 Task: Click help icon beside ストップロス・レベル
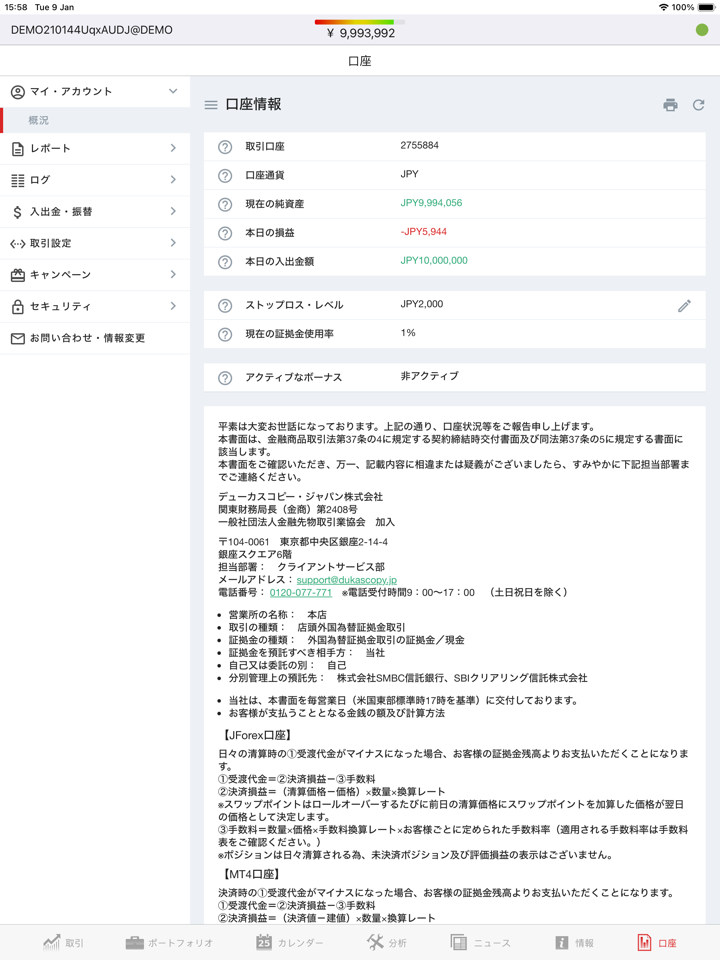click(x=225, y=306)
